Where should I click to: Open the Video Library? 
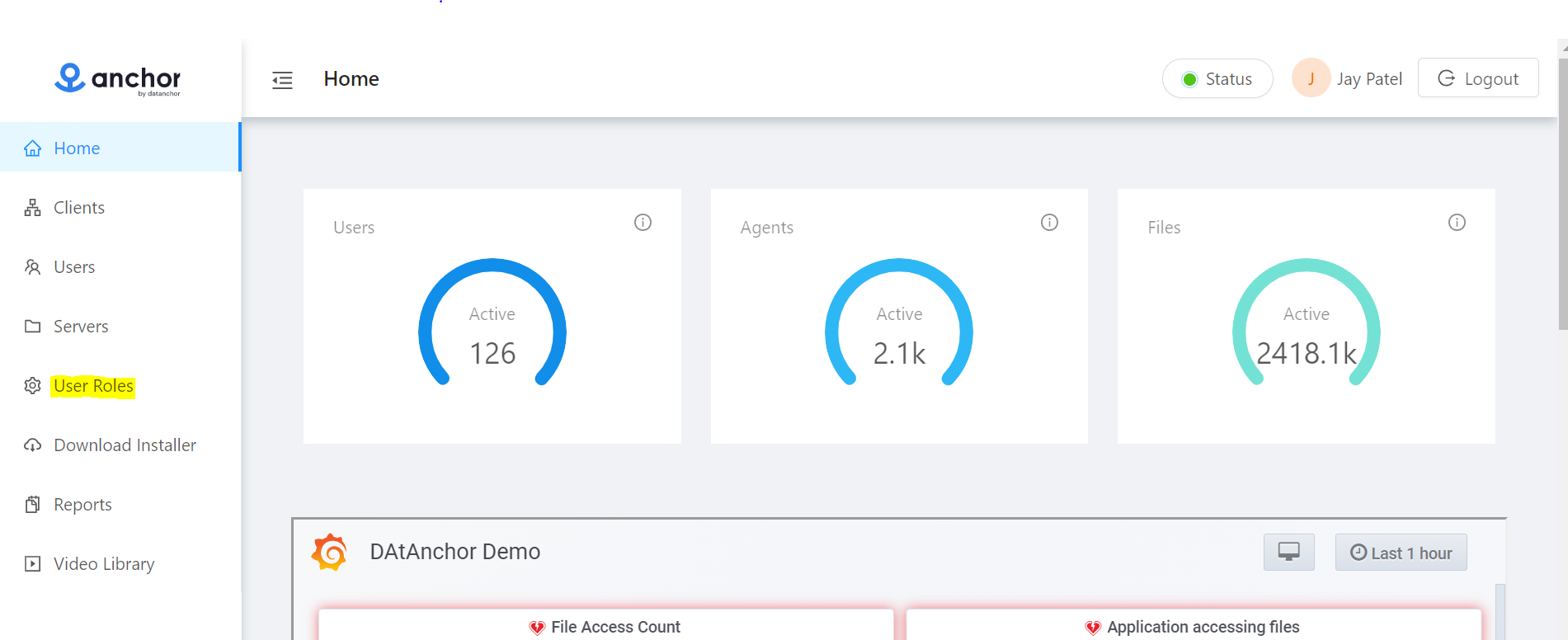click(x=120, y=564)
